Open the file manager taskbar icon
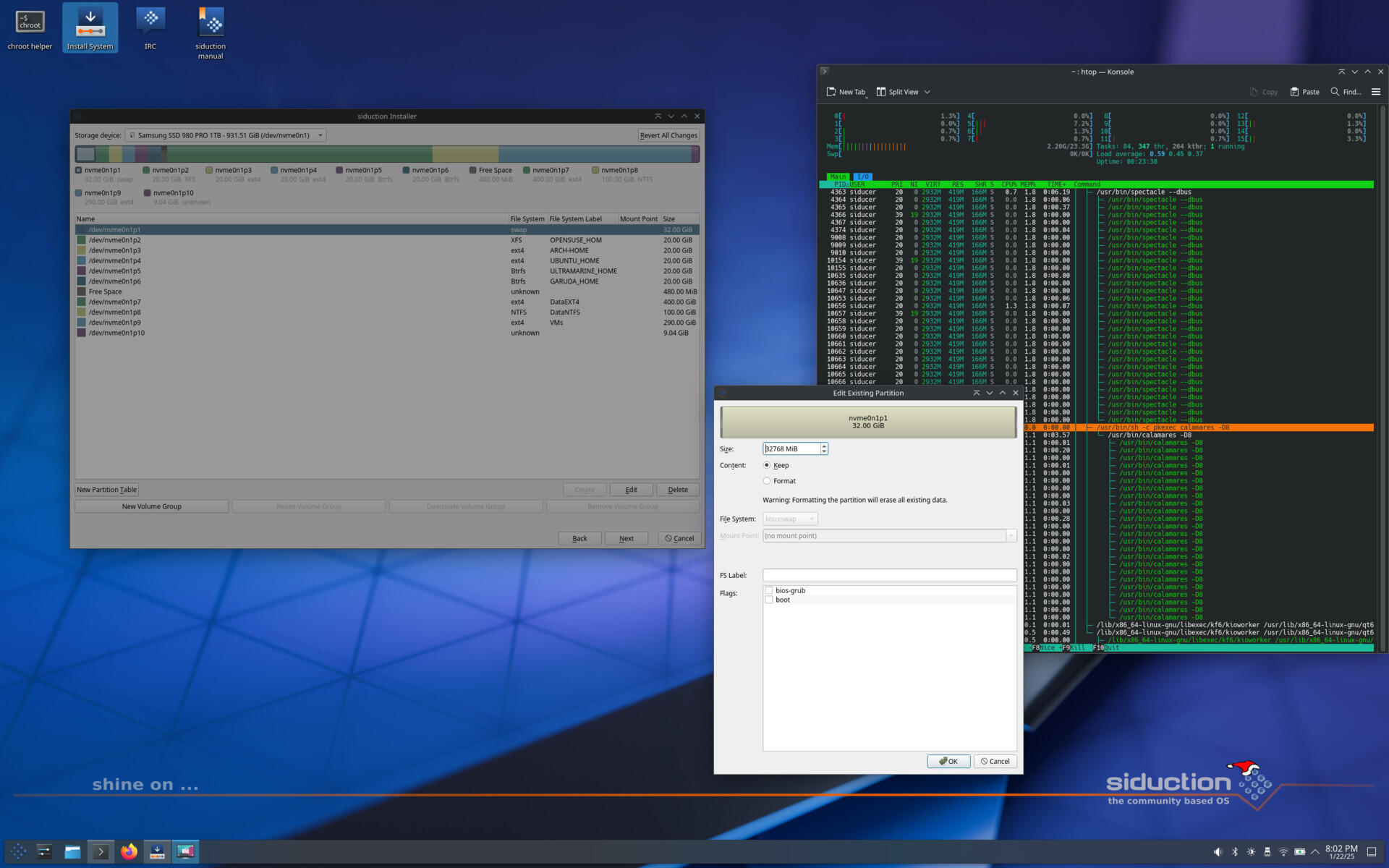 (72, 851)
